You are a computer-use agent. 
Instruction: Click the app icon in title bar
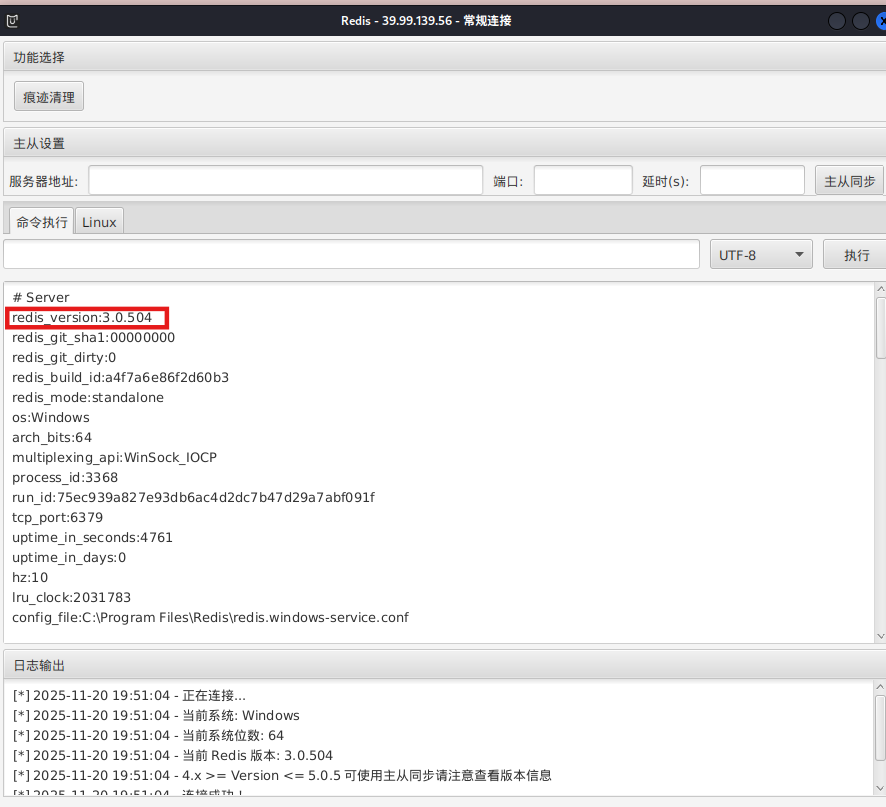click(x=12, y=21)
